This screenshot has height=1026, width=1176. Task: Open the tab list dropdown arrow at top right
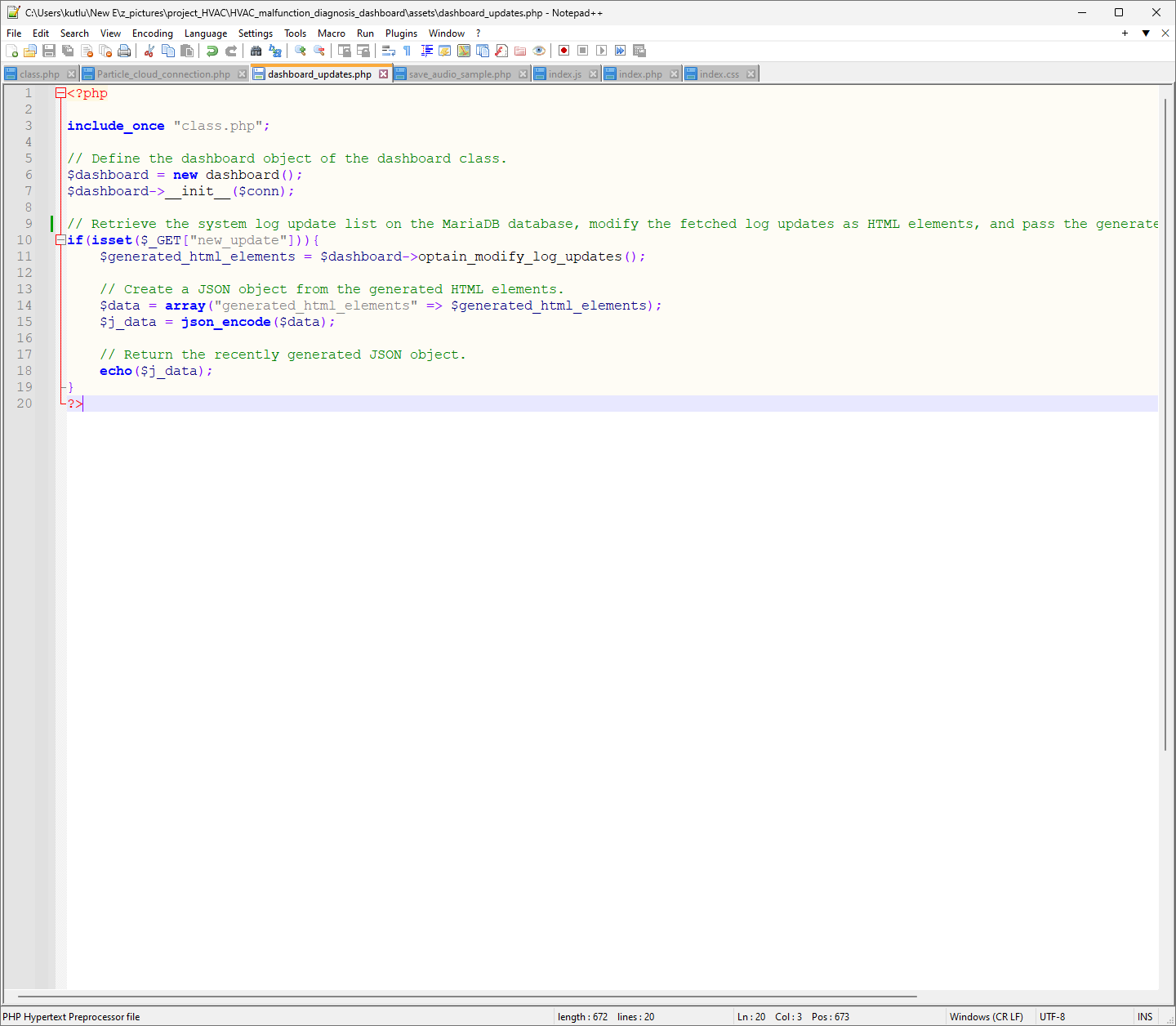pos(1146,33)
